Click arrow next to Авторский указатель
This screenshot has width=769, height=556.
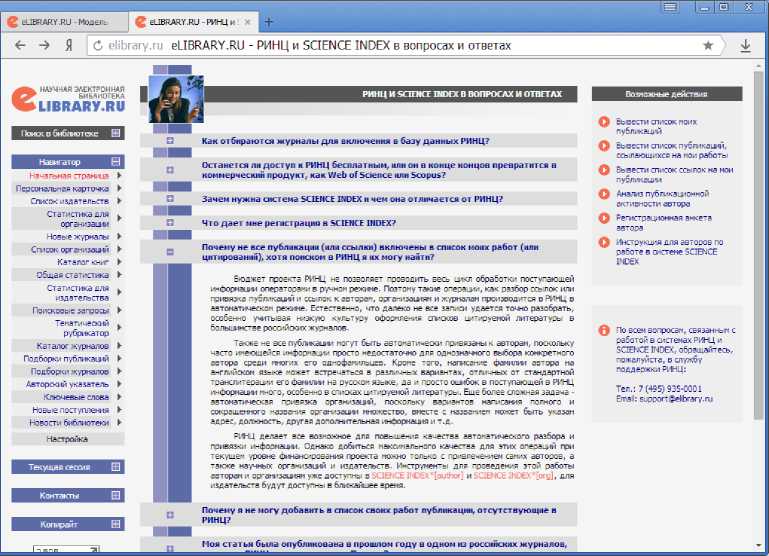point(119,384)
